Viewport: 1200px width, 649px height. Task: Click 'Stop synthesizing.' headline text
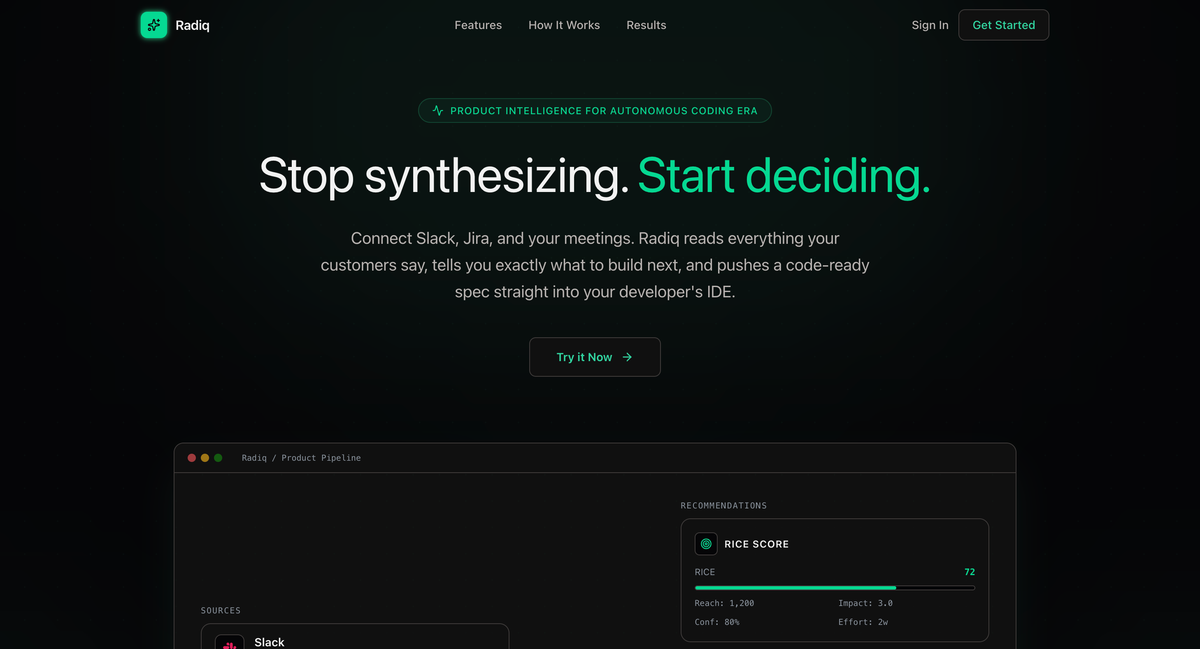pyautogui.click(x=444, y=176)
